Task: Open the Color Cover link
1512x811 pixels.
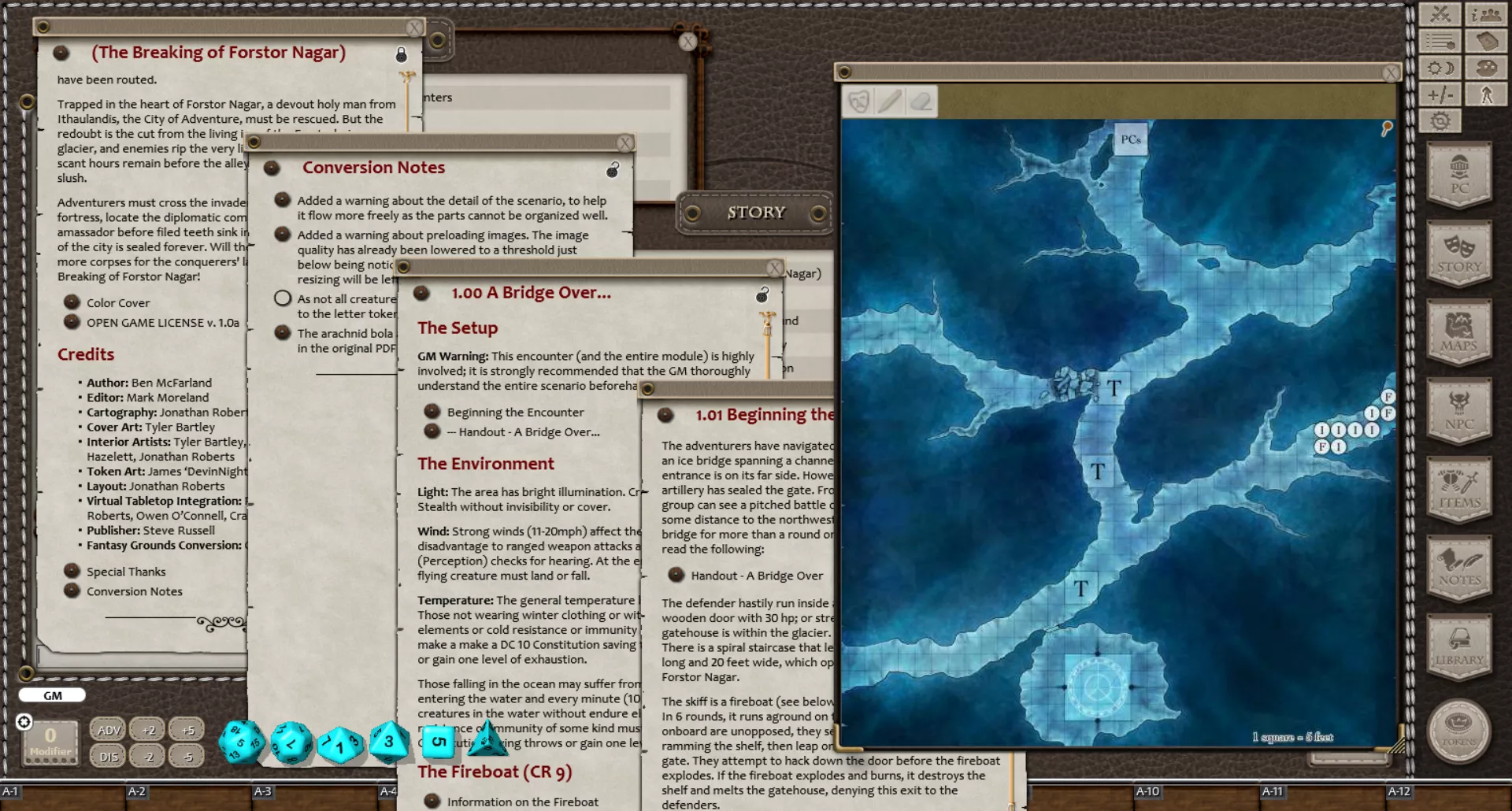Action: pos(118,303)
